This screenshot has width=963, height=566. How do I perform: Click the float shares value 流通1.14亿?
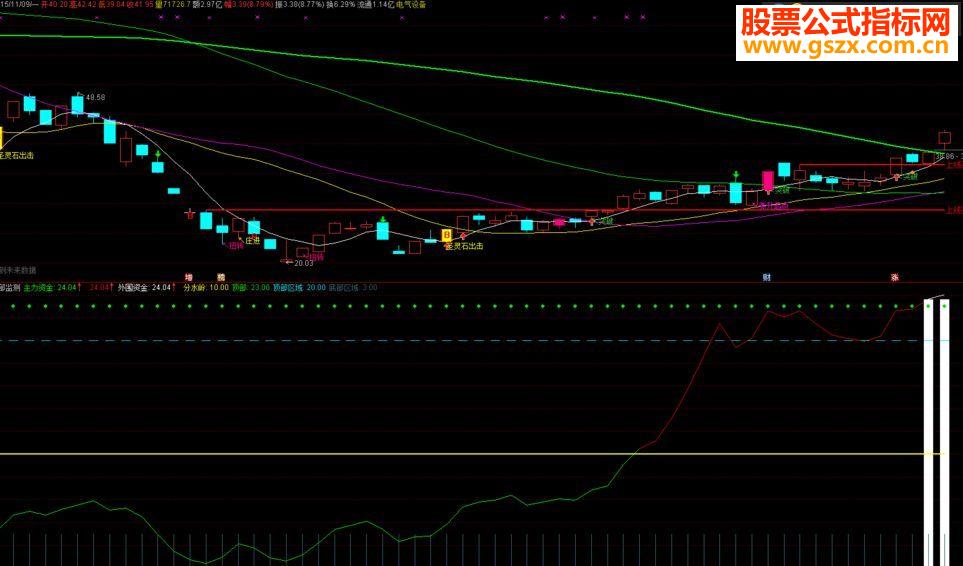click(x=375, y=4)
